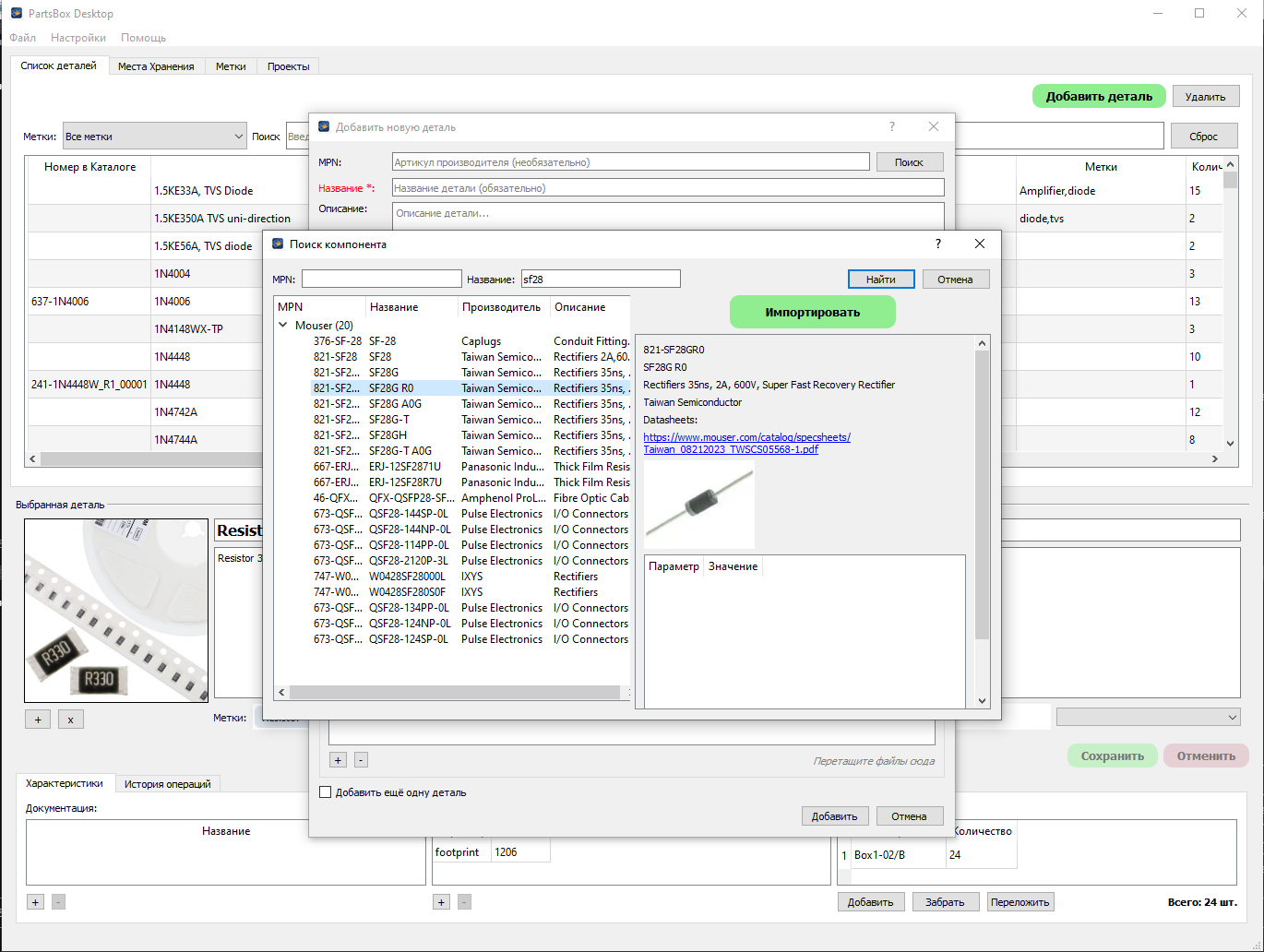The height and width of the screenshot is (952, 1264).
Task: Click the diode product thumbnail
Action: [699, 506]
